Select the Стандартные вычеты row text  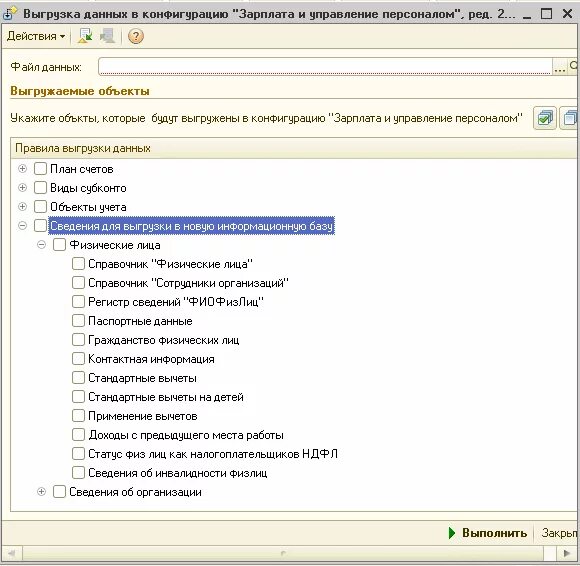(142, 378)
